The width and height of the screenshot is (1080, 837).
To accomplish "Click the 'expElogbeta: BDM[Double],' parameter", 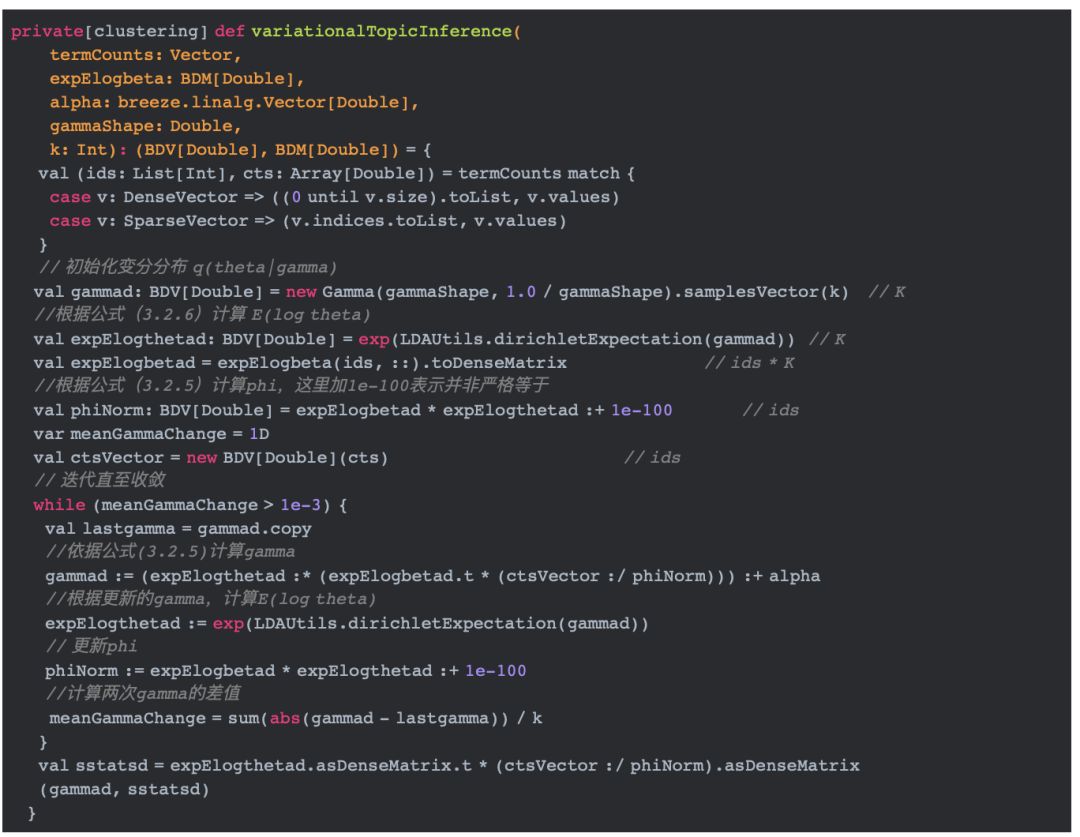I will 176,79.
